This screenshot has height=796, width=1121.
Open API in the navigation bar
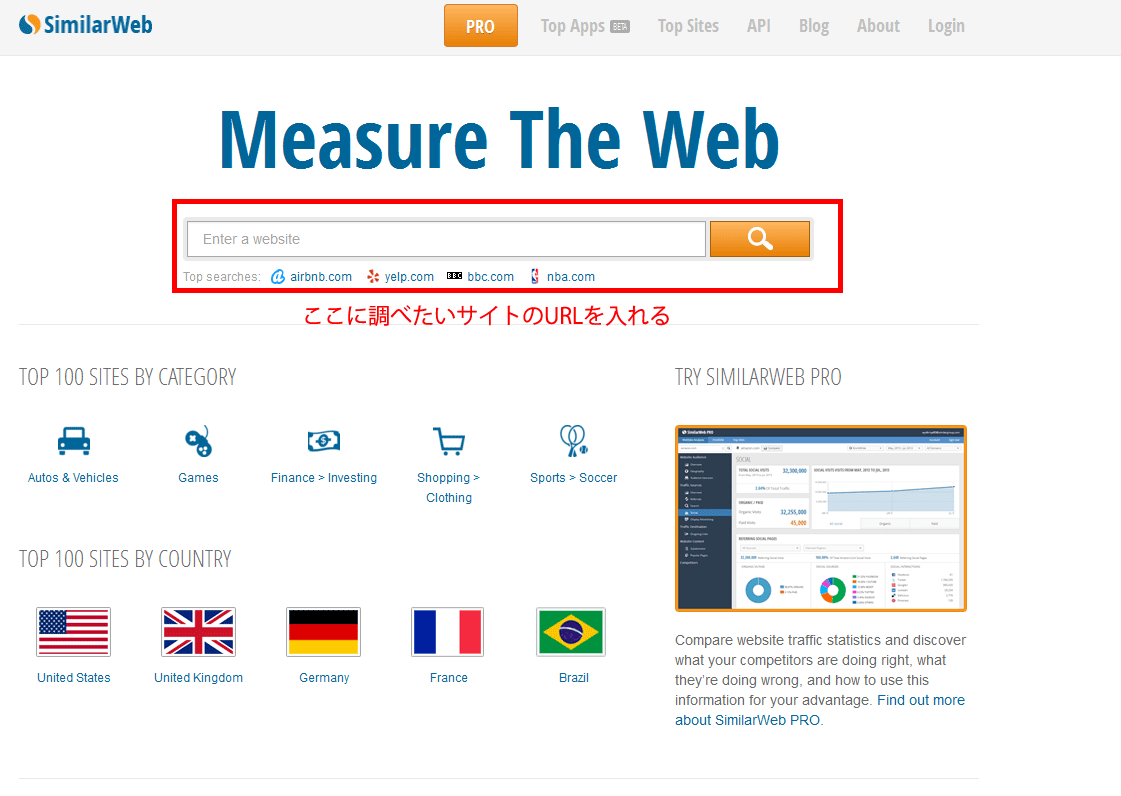[x=759, y=26]
